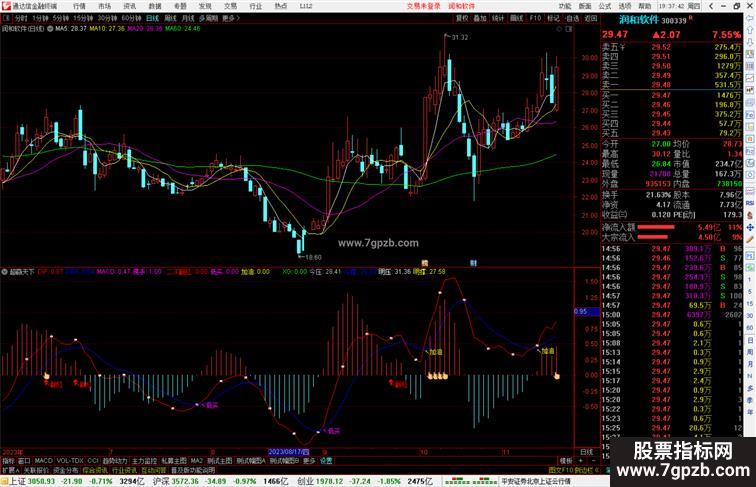Click the back arrow in title bar

712,6
